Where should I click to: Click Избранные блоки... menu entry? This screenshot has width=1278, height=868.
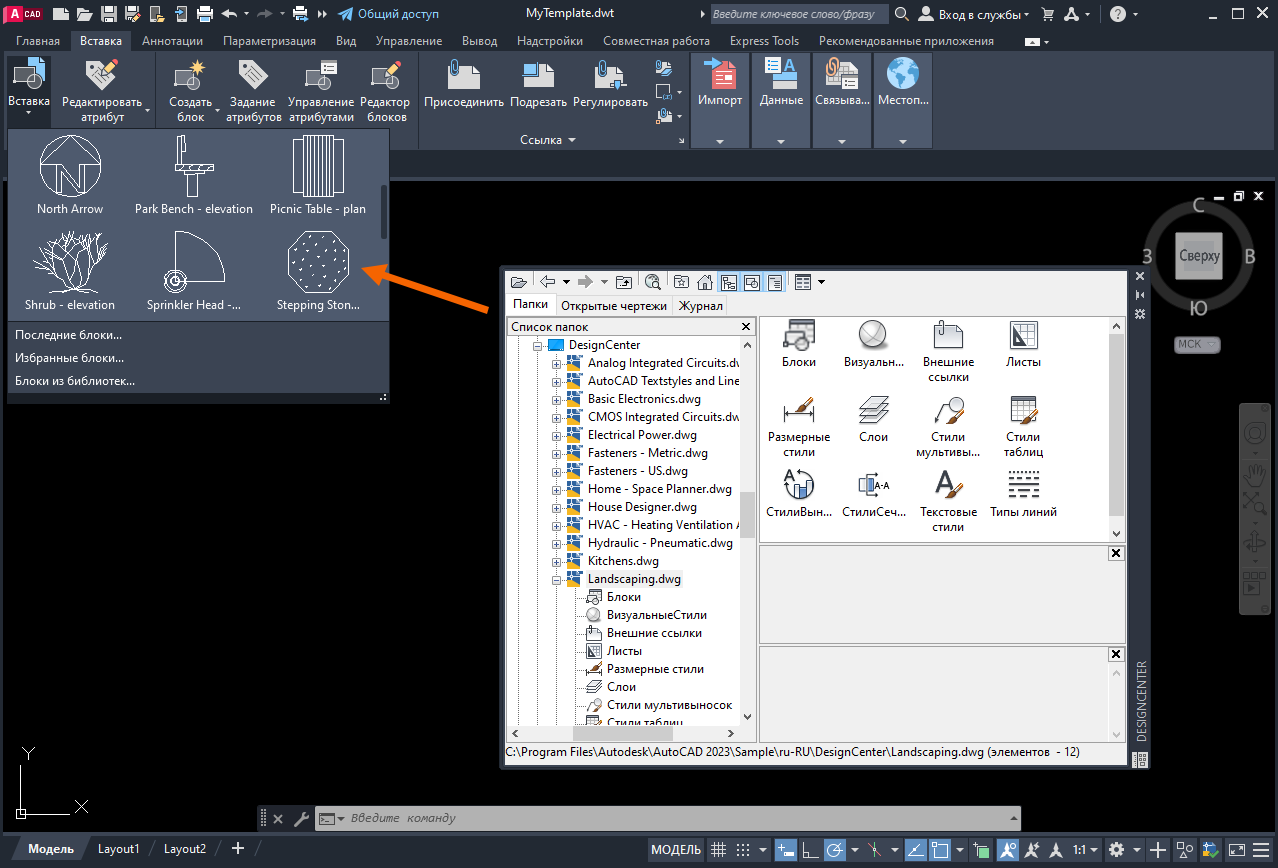[69, 357]
